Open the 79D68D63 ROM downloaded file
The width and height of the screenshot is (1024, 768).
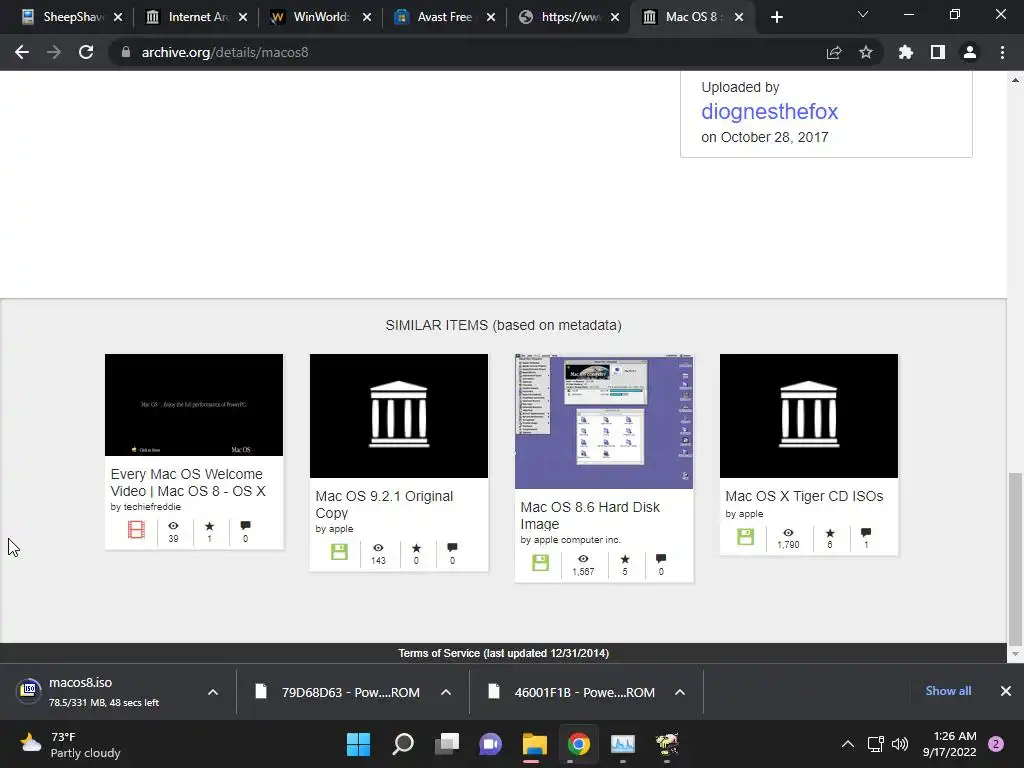click(x=338, y=692)
